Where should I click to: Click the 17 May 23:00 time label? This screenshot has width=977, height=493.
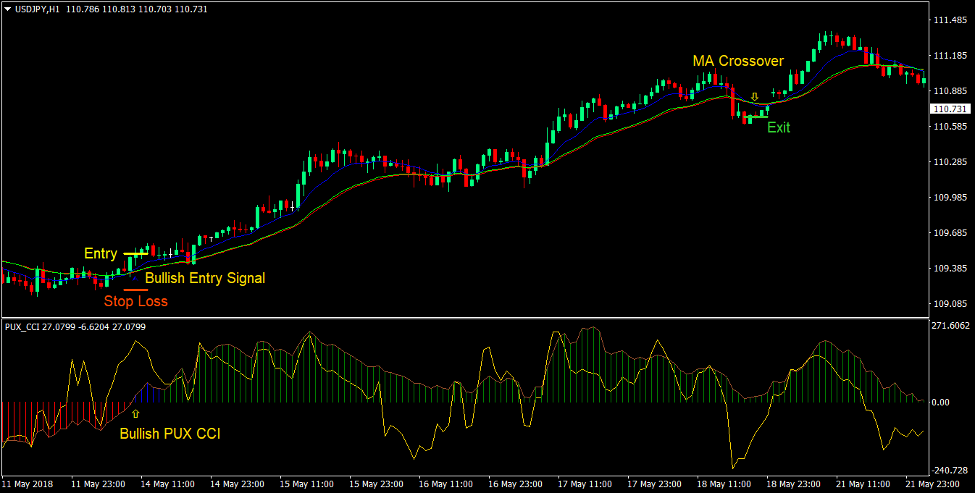point(654,484)
